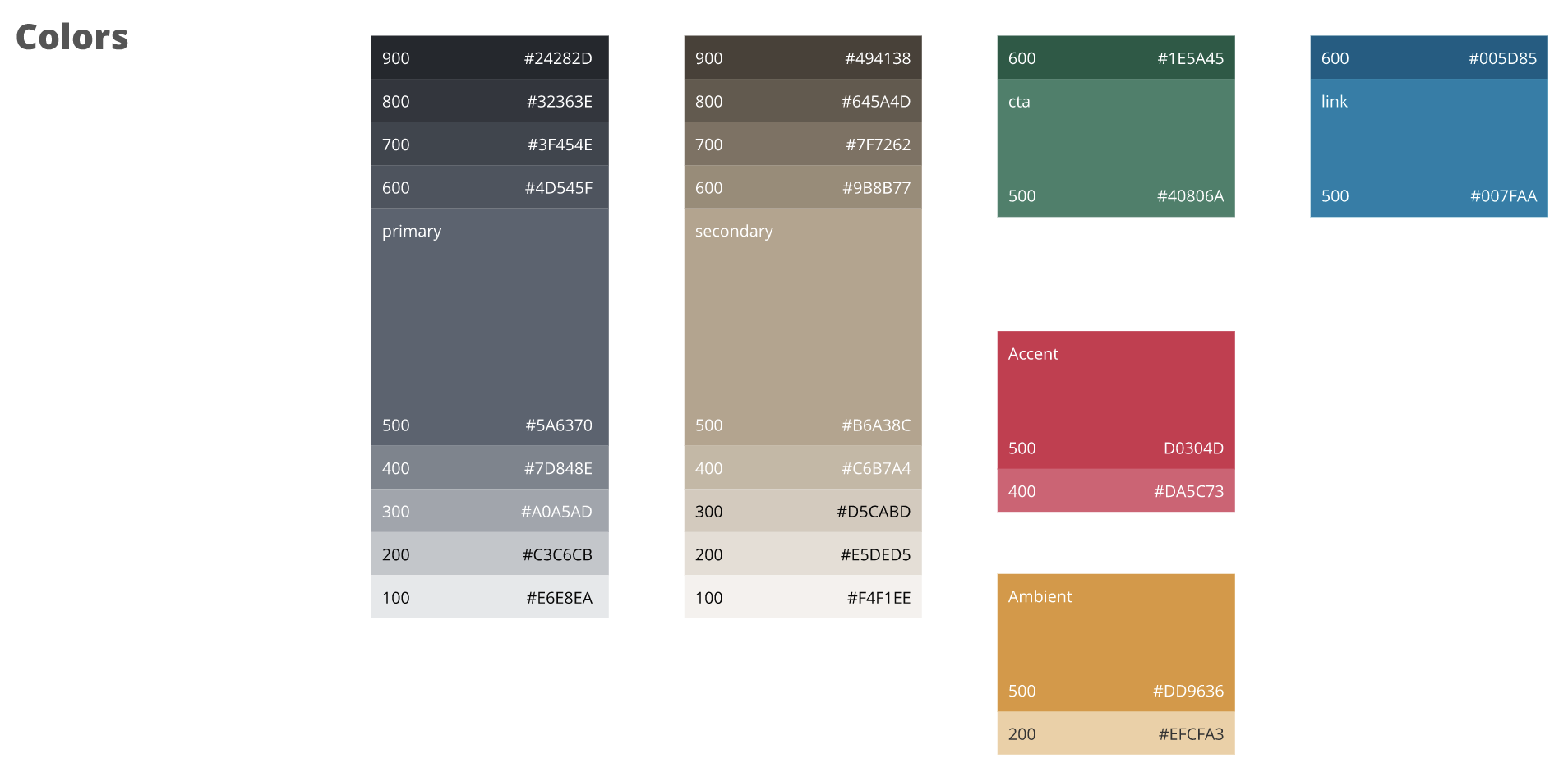Click the Colors page heading
The image size is (1568, 777).
72,37
